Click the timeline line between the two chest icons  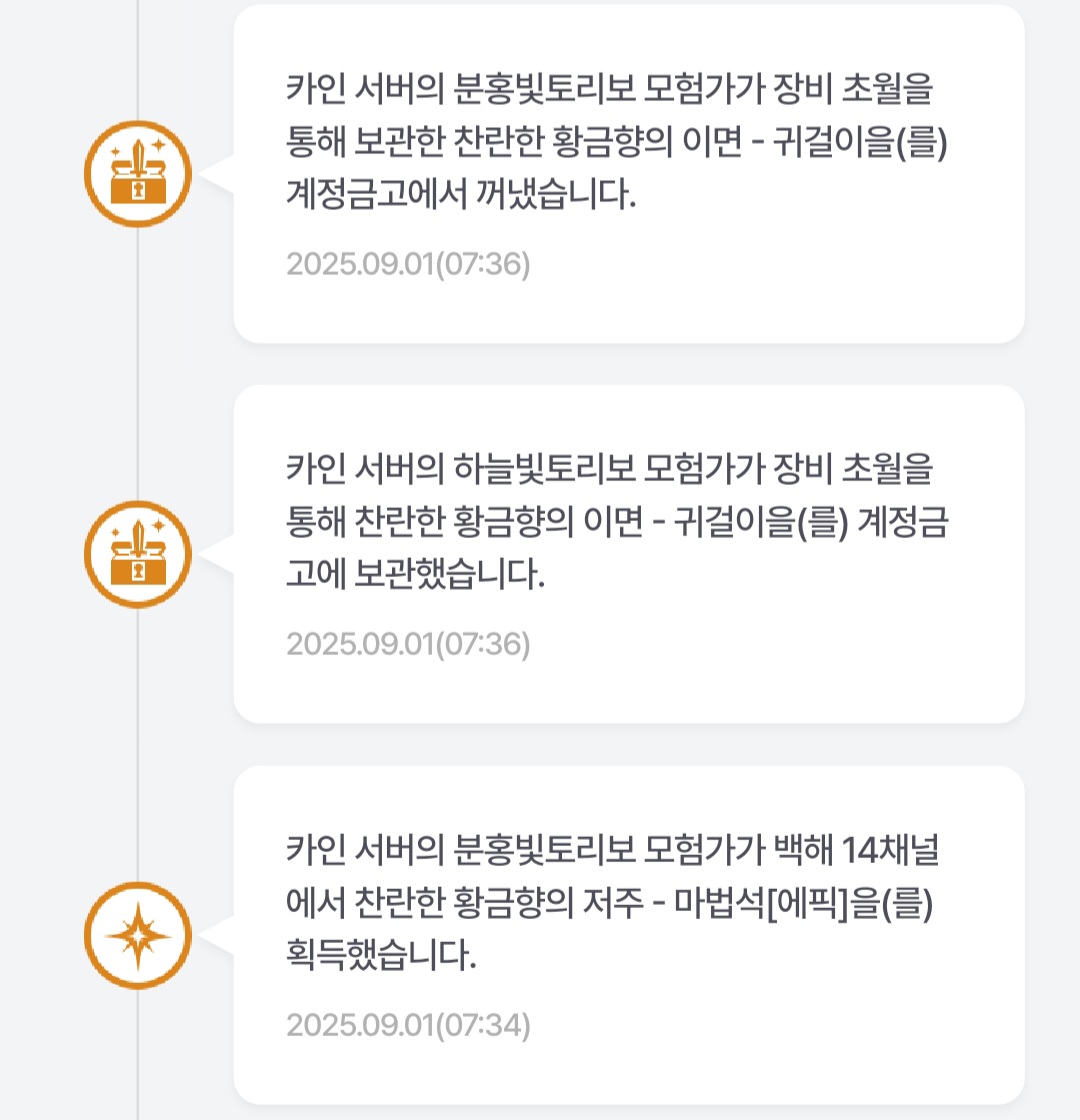coord(138,364)
